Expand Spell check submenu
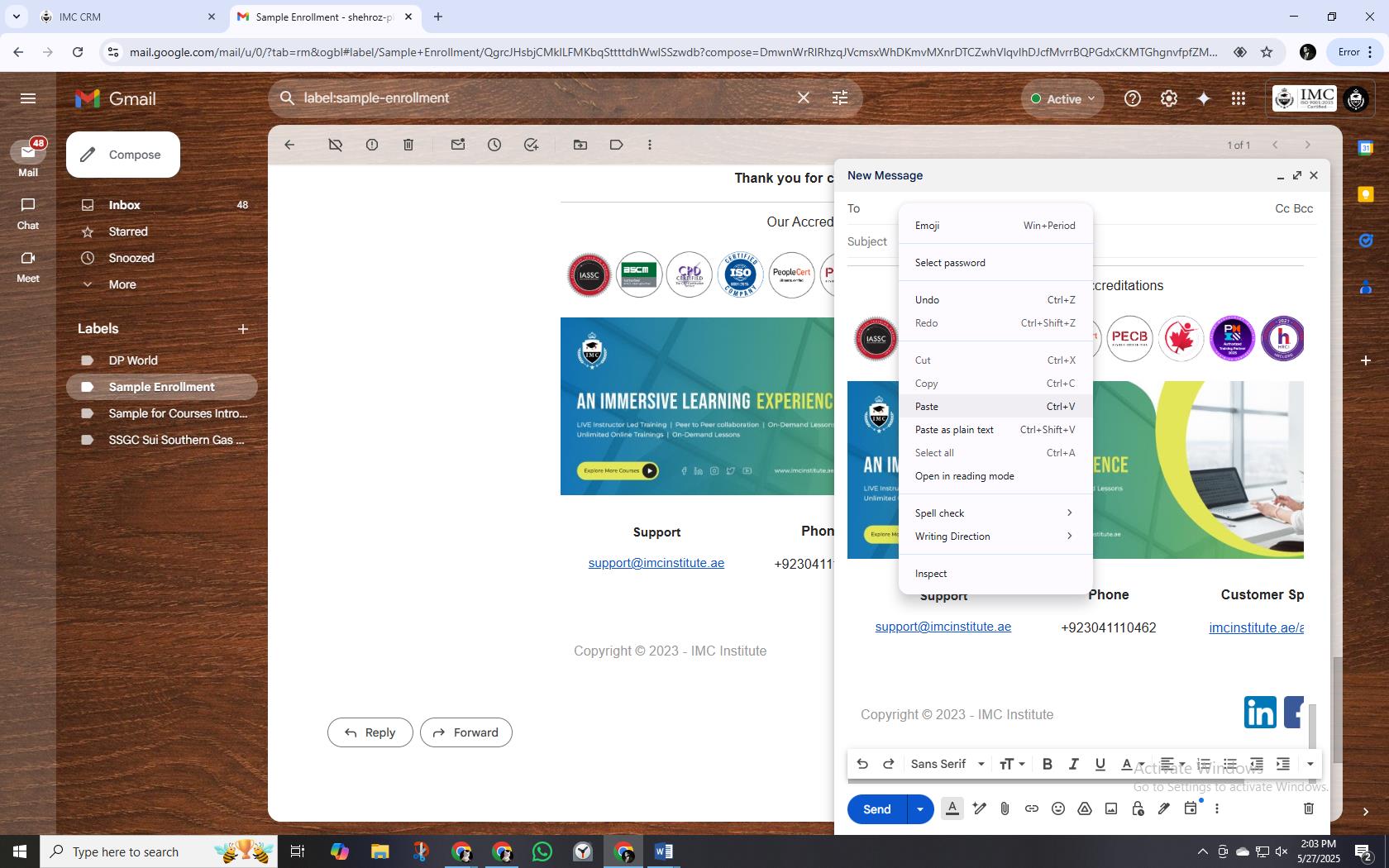1389x868 pixels. coord(995,513)
